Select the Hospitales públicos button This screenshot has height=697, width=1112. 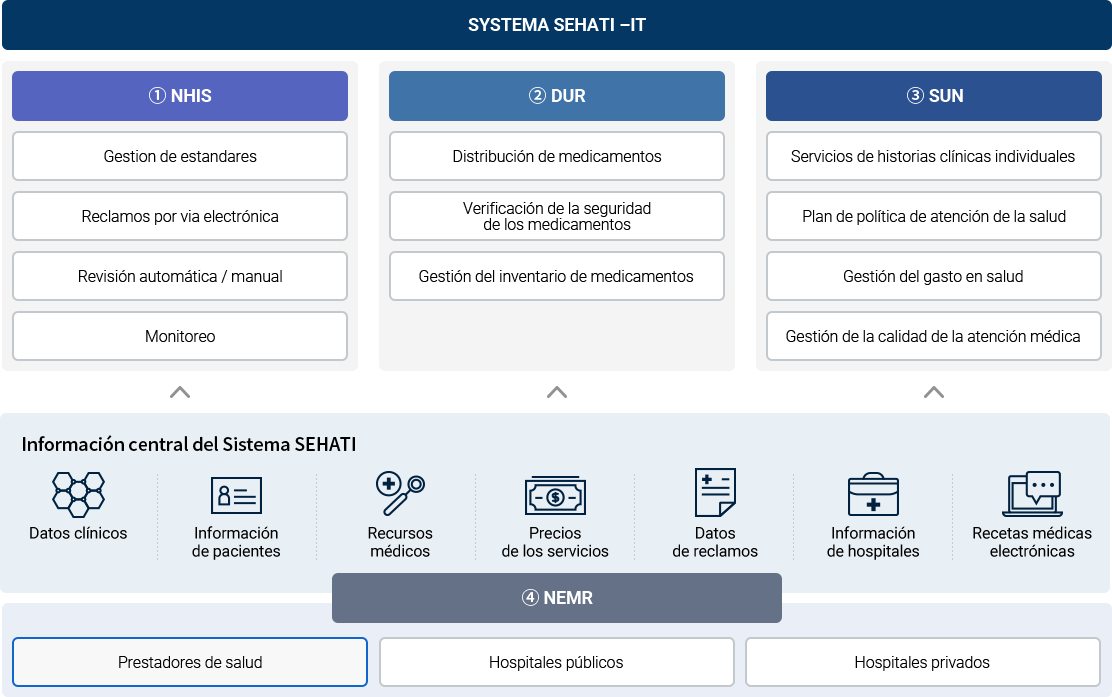click(x=556, y=662)
